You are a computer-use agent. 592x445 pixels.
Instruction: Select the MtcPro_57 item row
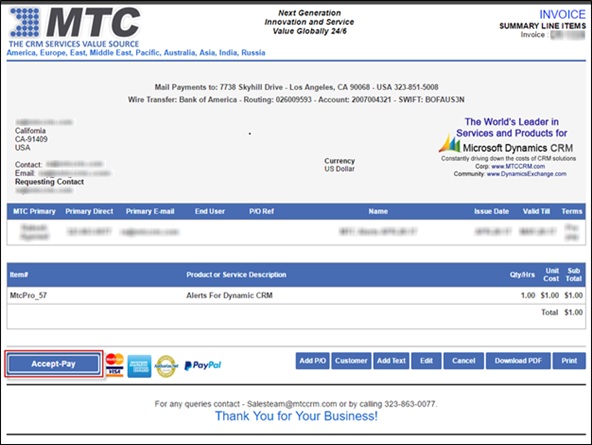[296, 296]
